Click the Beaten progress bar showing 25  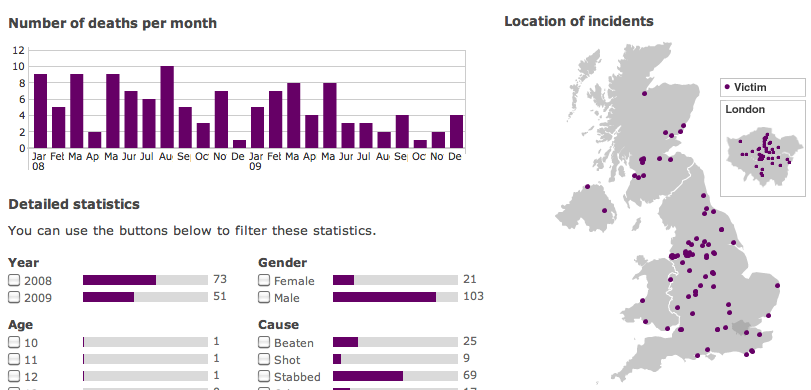click(395, 342)
